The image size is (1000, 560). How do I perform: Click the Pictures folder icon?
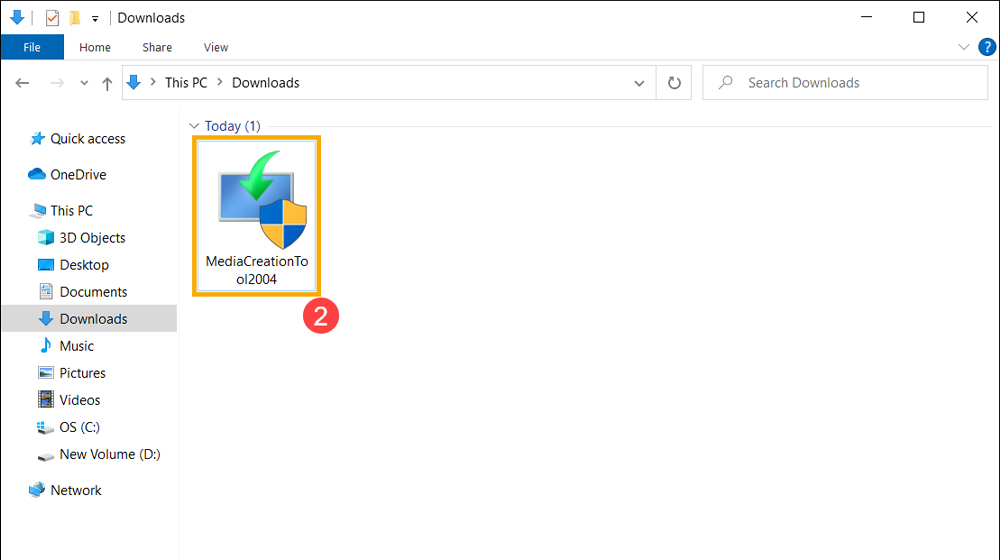pos(46,372)
